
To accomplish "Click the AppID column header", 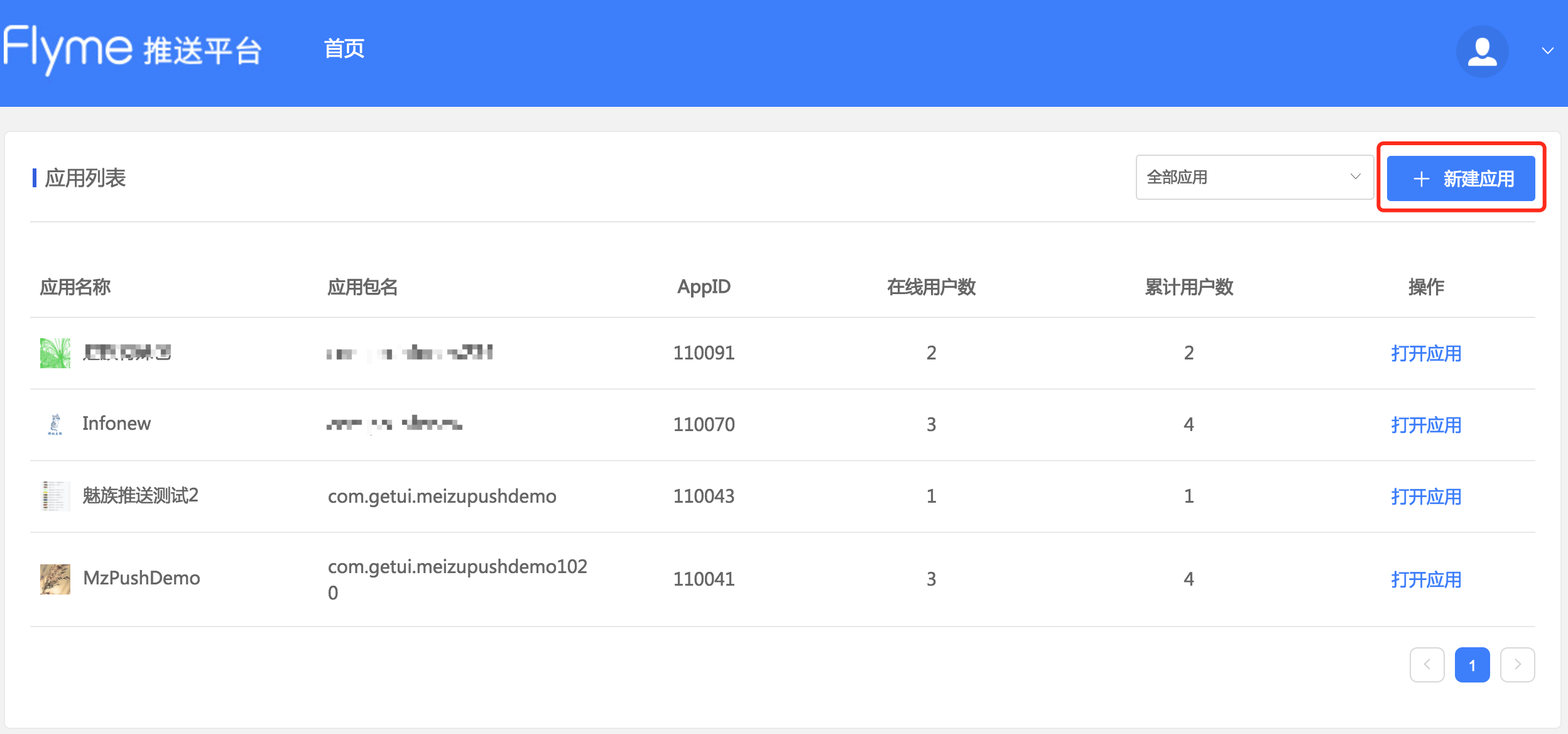I will tap(704, 287).
